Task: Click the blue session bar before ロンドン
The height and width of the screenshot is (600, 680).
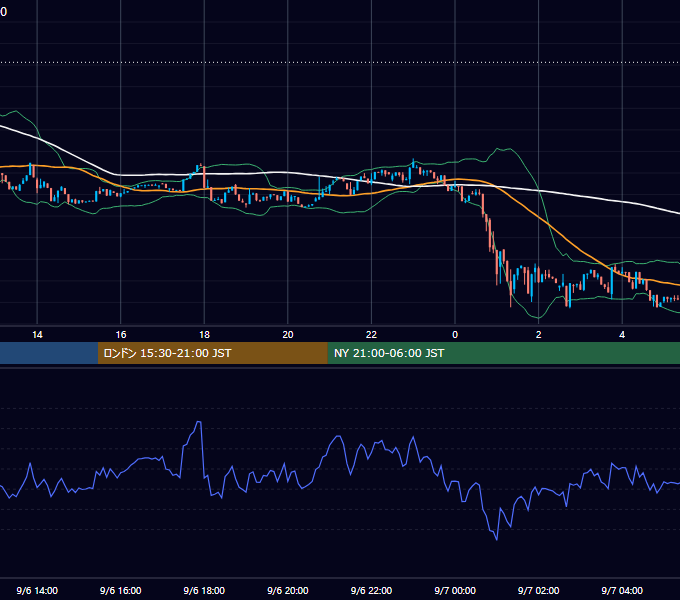Action: click(x=49, y=353)
